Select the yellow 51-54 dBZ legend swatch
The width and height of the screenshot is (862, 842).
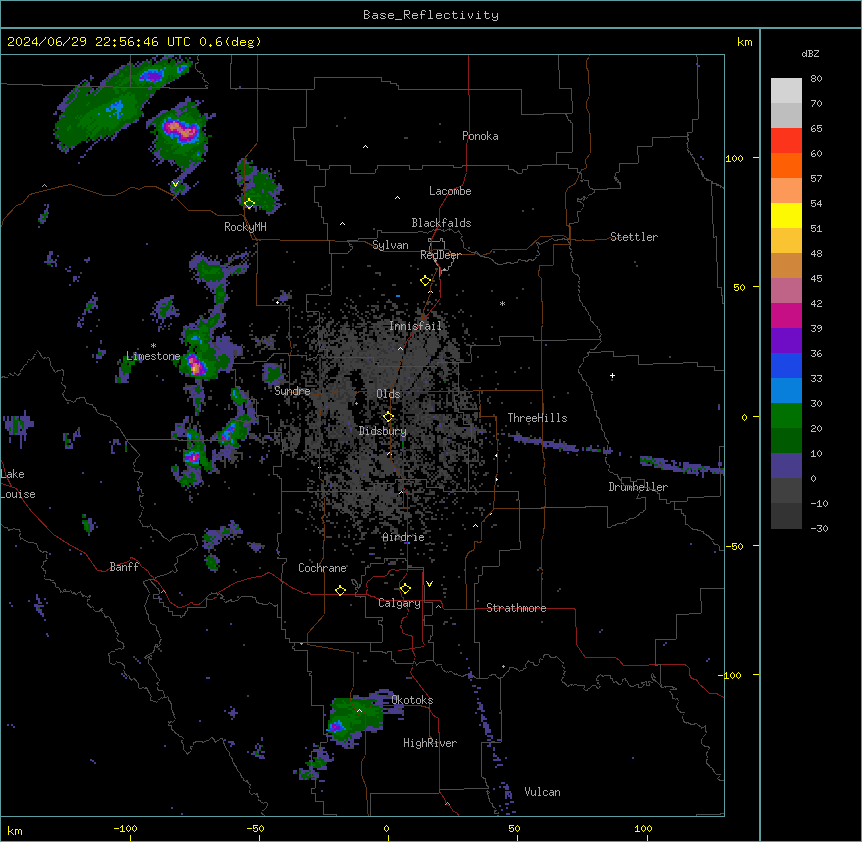[x=786, y=215]
